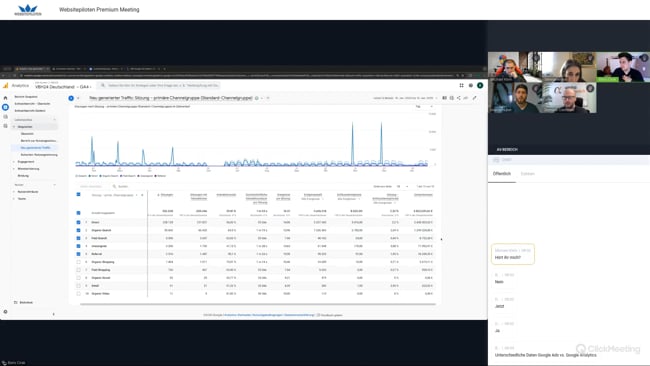The width and height of the screenshot is (650, 366).
Task: Expand the Nutzerattribute section in sidebar
Action: click(14, 192)
